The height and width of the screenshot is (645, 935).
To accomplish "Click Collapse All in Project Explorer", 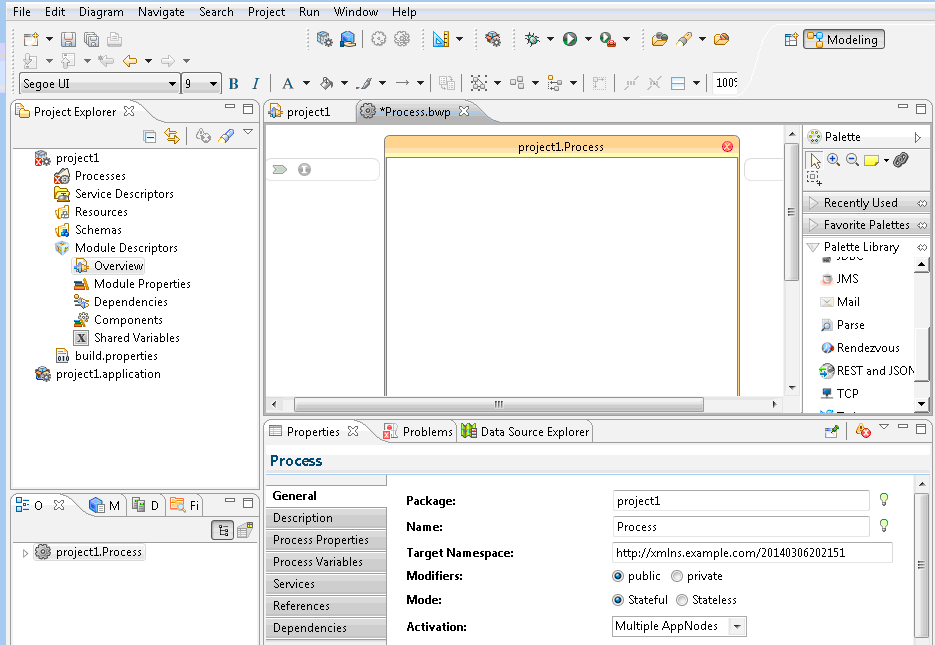I will 150,136.
